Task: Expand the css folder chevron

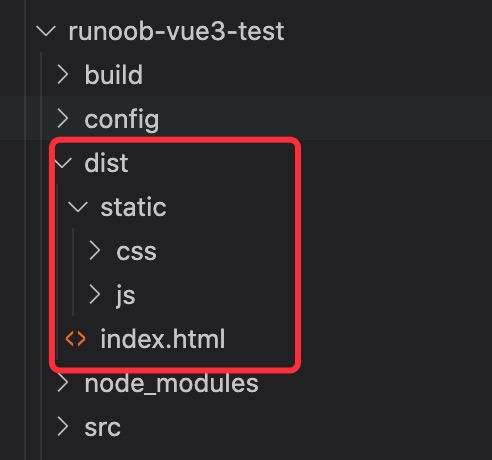Action: tap(95, 251)
